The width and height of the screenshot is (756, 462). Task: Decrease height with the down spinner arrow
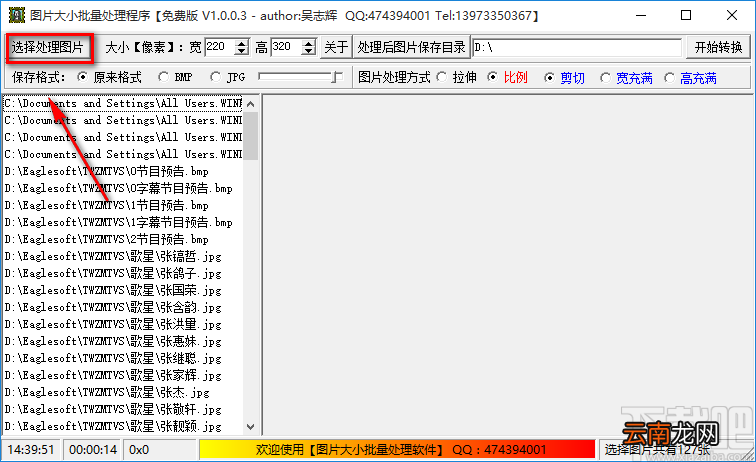(309, 52)
